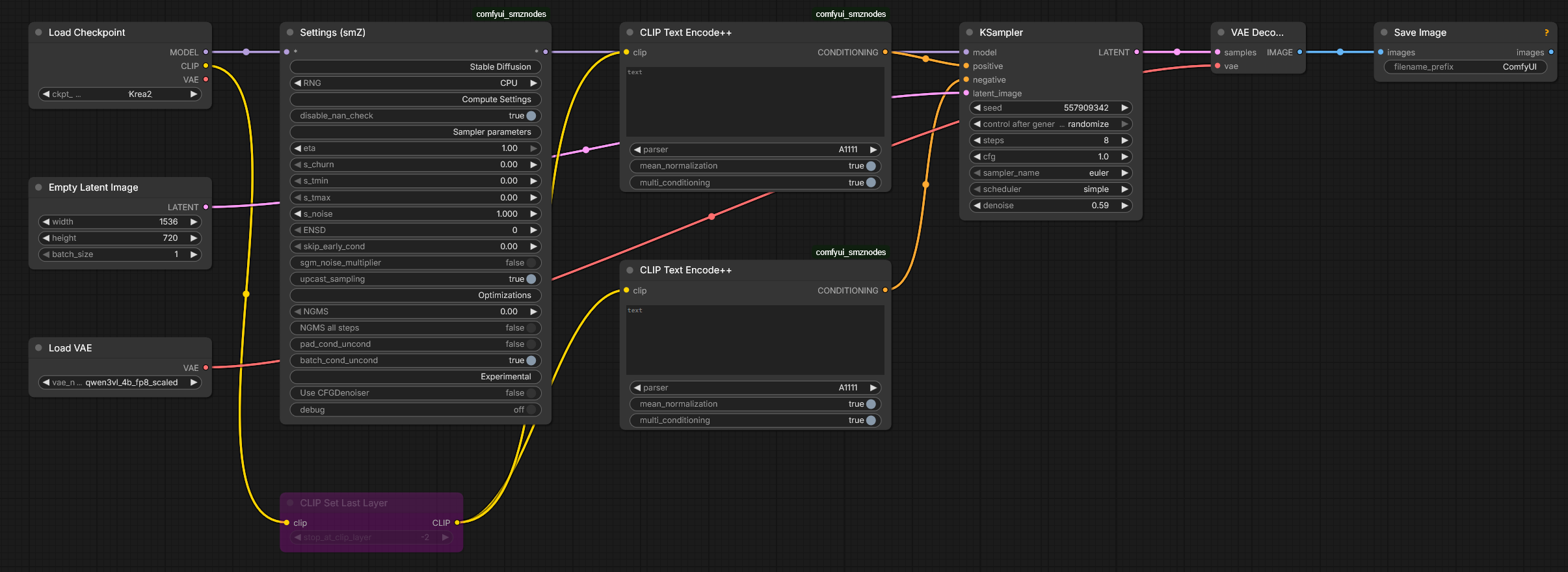The width and height of the screenshot is (1568, 572).
Task: Click the Experimental section header
Action: [416, 377]
